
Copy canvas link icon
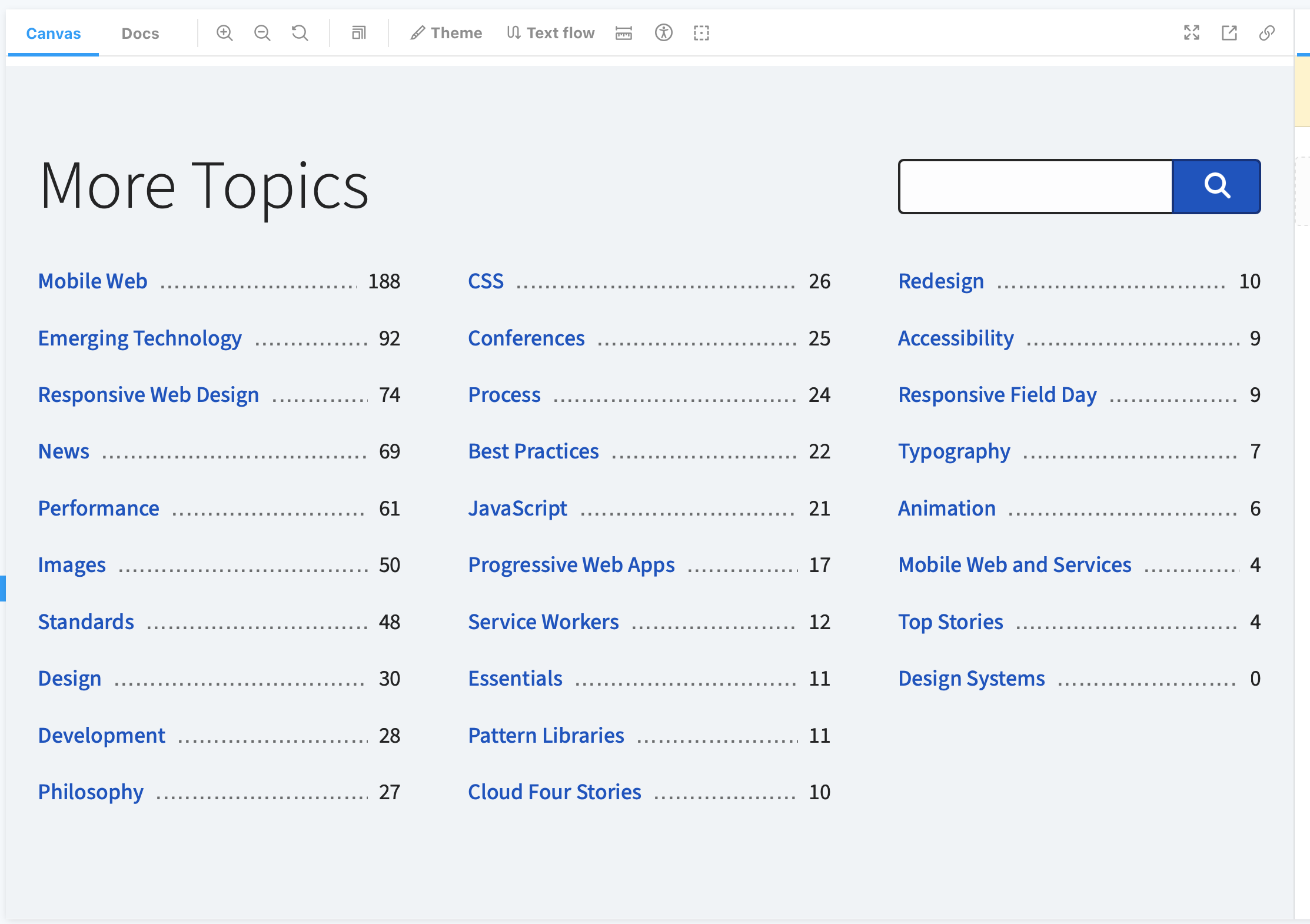(x=1266, y=33)
